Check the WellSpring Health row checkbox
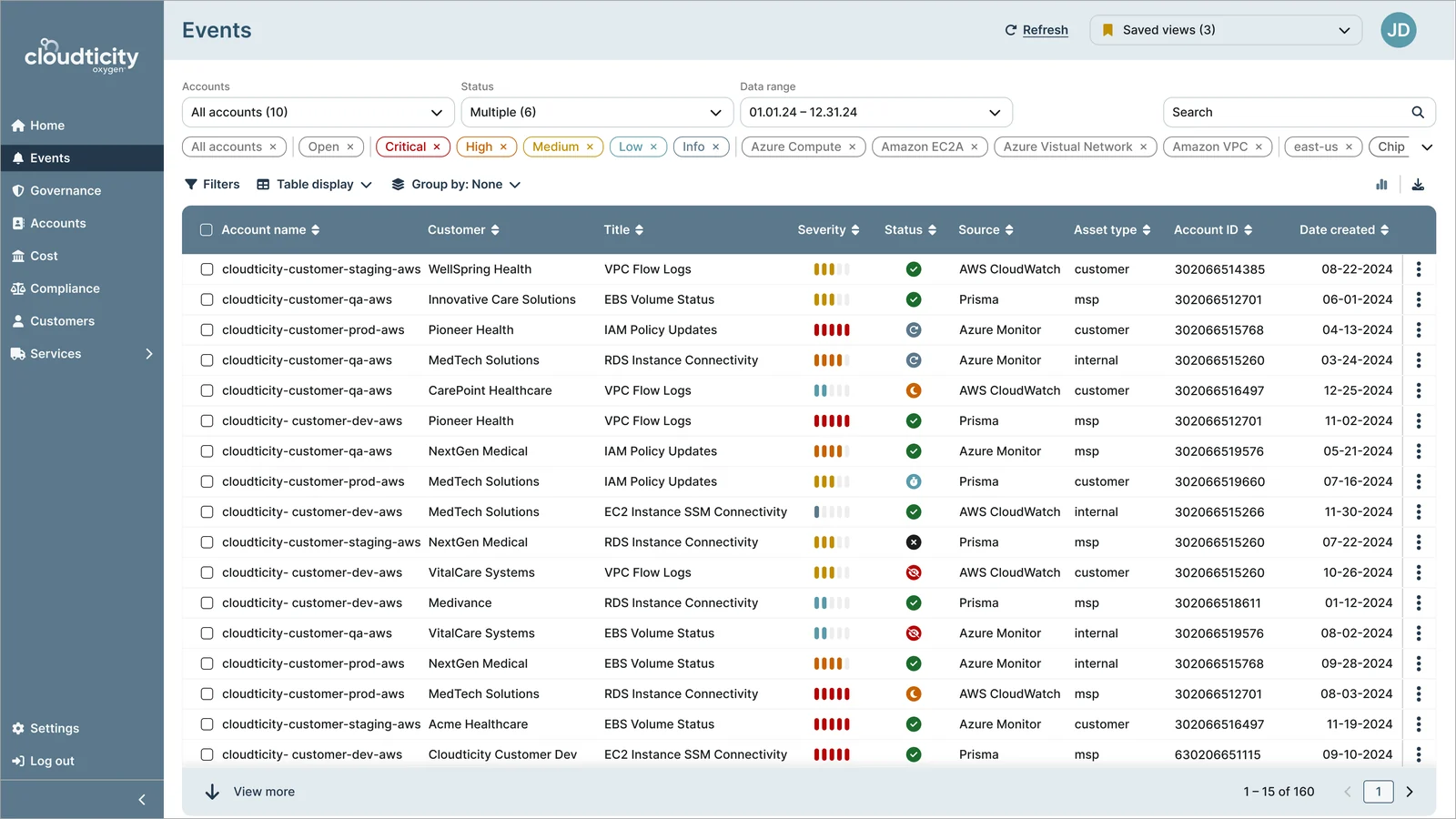1456x819 pixels. pos(207,269)
